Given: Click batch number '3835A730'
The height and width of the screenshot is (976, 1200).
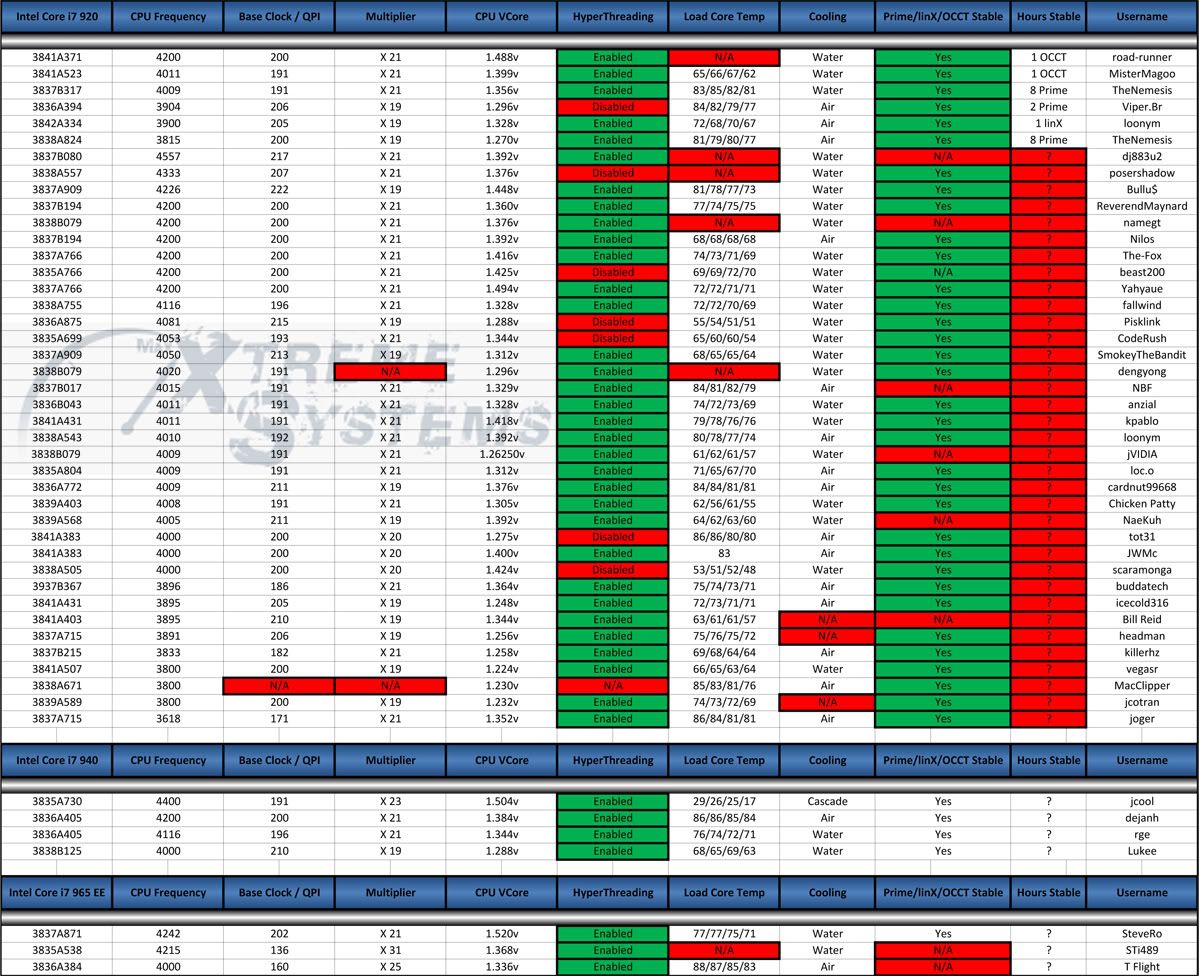Looking at the screenshot, I should (56, 802).
